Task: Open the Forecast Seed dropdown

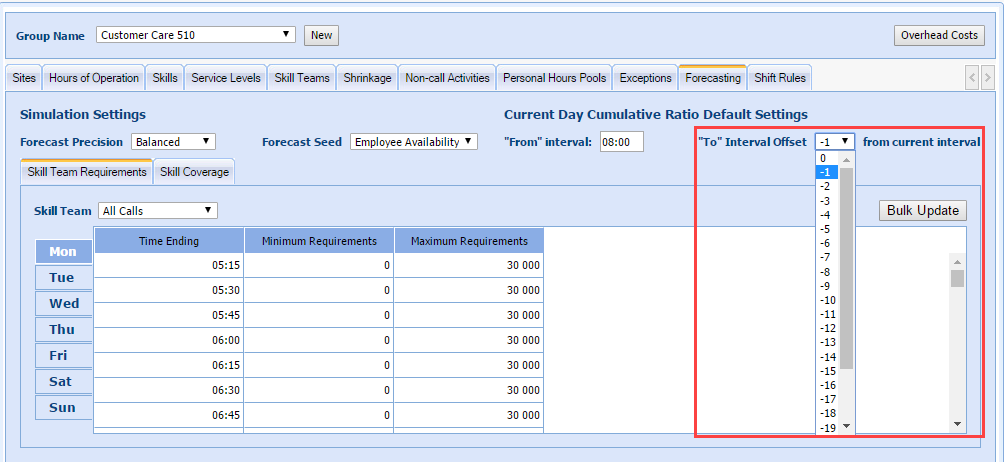Action: point(414,142)
